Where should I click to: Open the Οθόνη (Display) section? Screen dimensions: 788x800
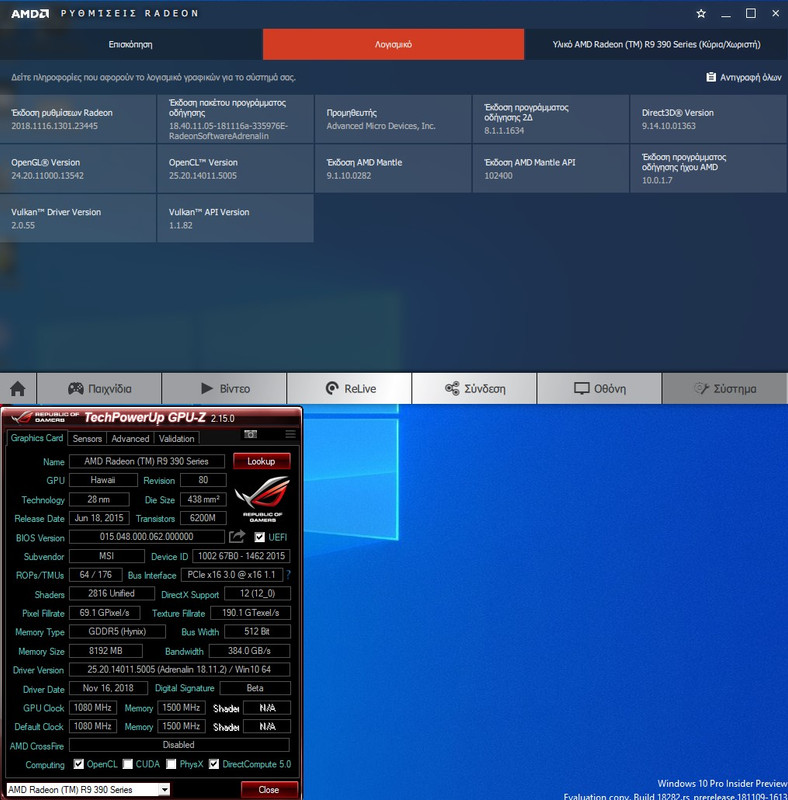600,389
